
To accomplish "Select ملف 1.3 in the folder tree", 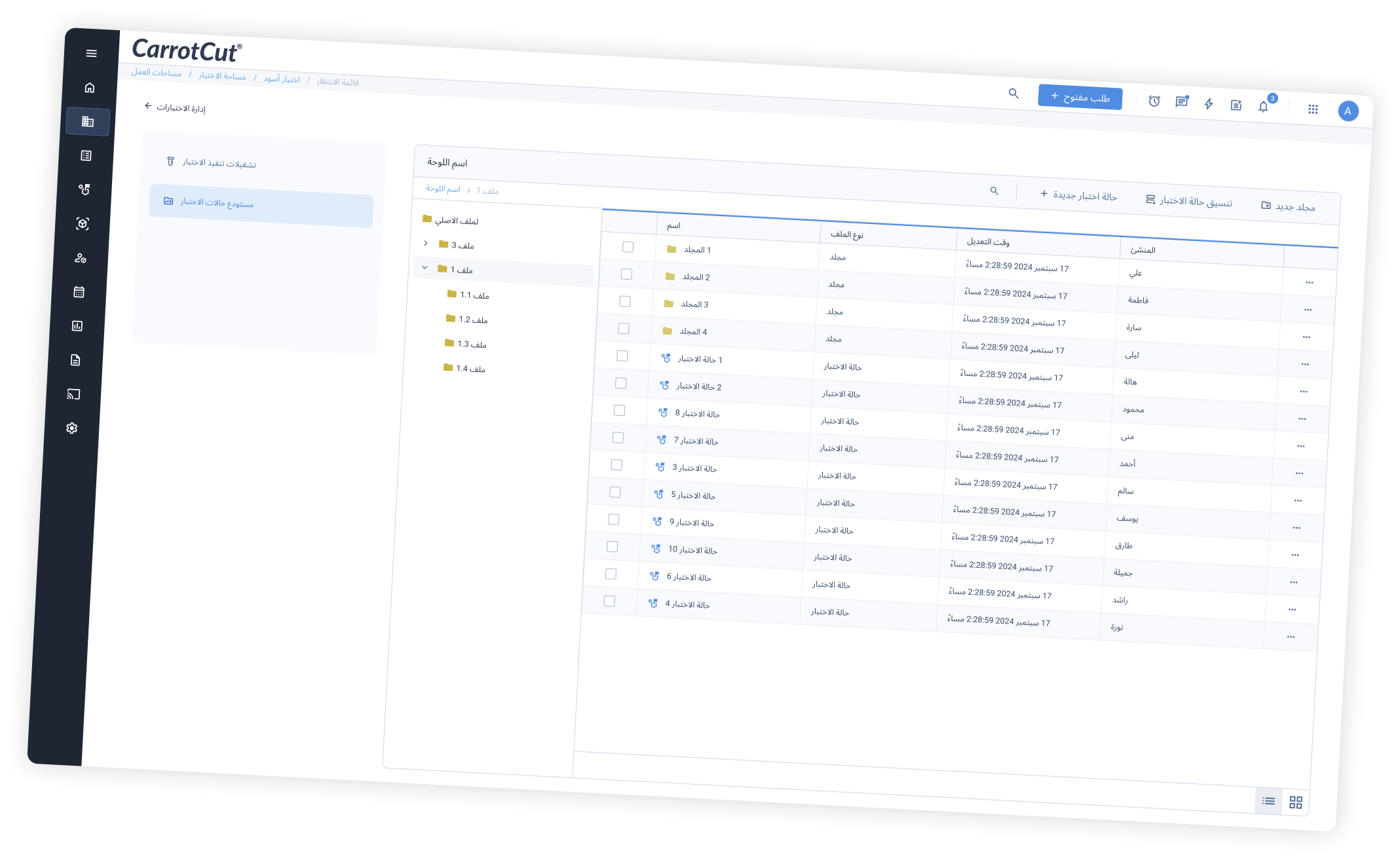I will coord(466,344).
